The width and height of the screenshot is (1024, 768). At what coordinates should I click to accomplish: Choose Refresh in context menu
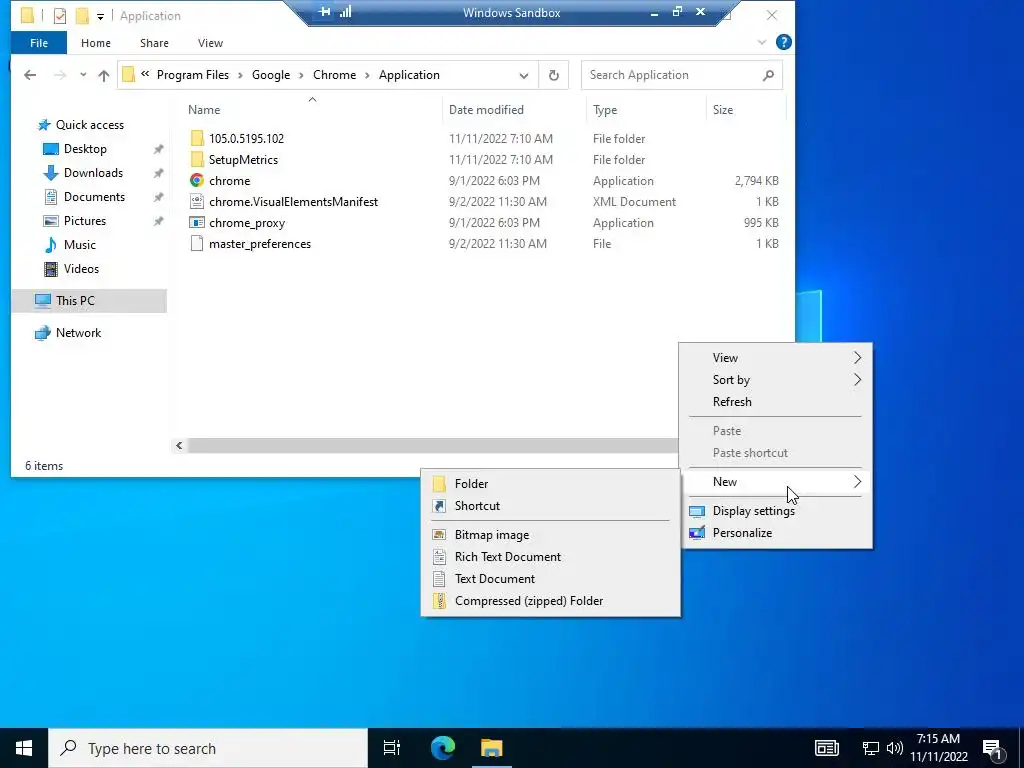pyautogui.click(x=776, y=402)
